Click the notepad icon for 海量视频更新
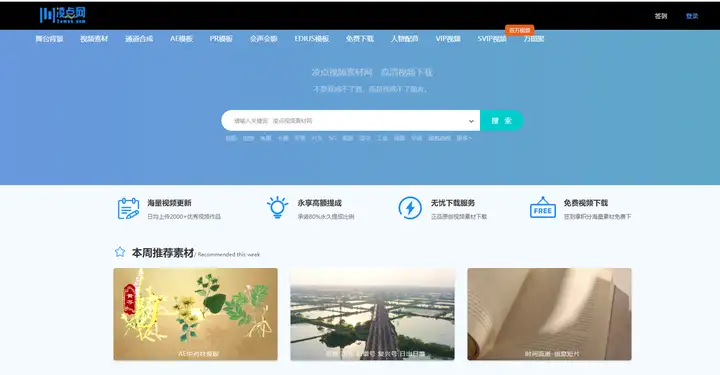This screenshot has height=375, width=720. pyautogui.click(x=128, y=208)
